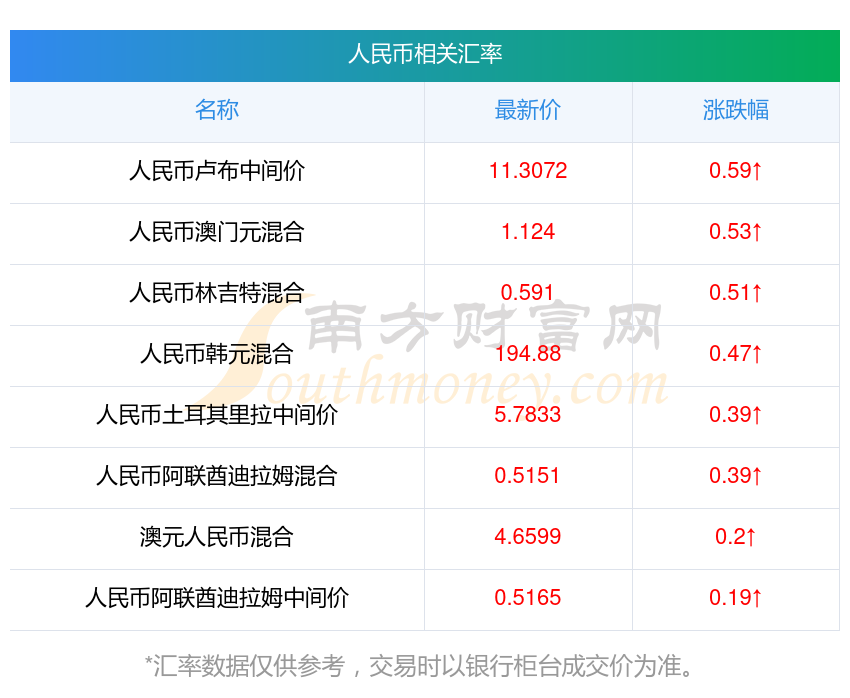Viewport: 850px width, 698px height.
Task: Select the 人民币阿联酋迪拉姆中间价 row name
Action: [x=217, y=598]
